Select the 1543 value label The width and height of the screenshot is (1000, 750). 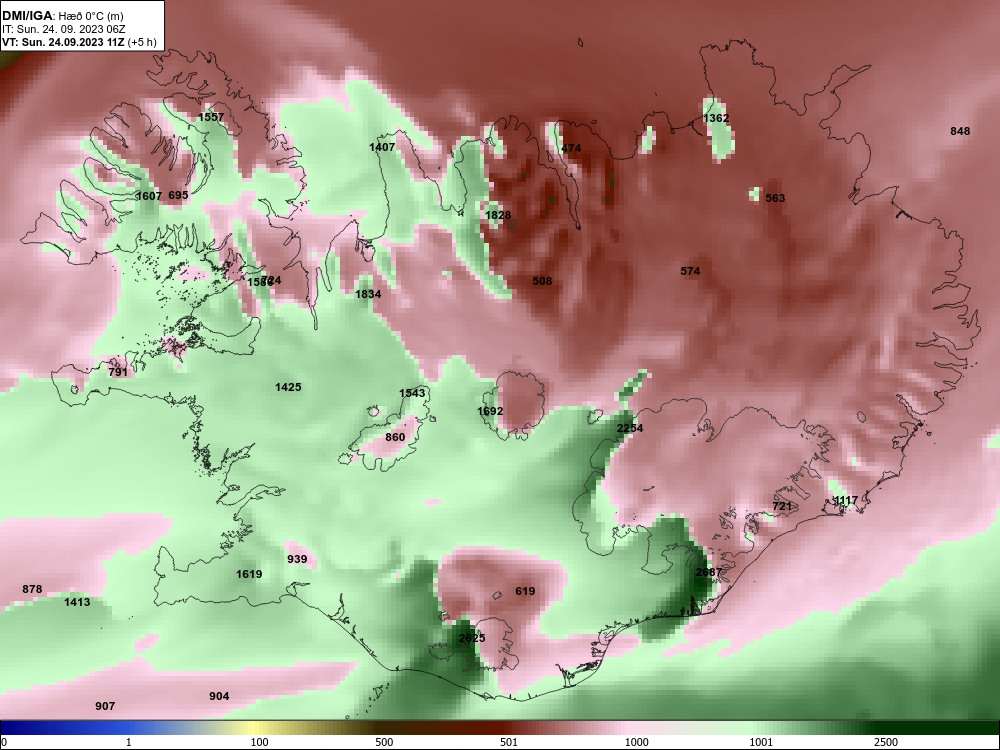[412, 393]
